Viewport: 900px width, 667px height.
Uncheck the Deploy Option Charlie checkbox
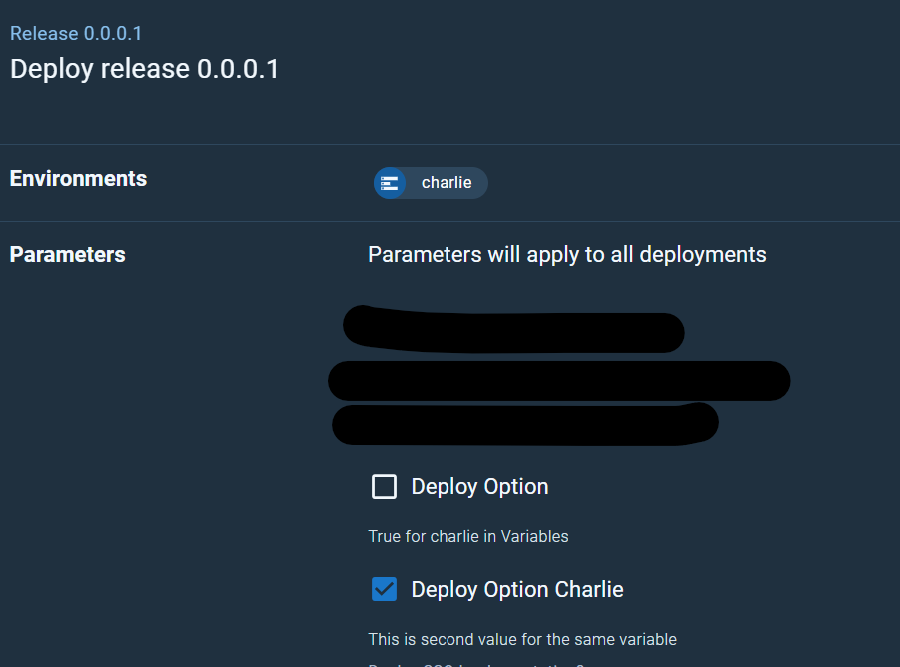[384, 590]
